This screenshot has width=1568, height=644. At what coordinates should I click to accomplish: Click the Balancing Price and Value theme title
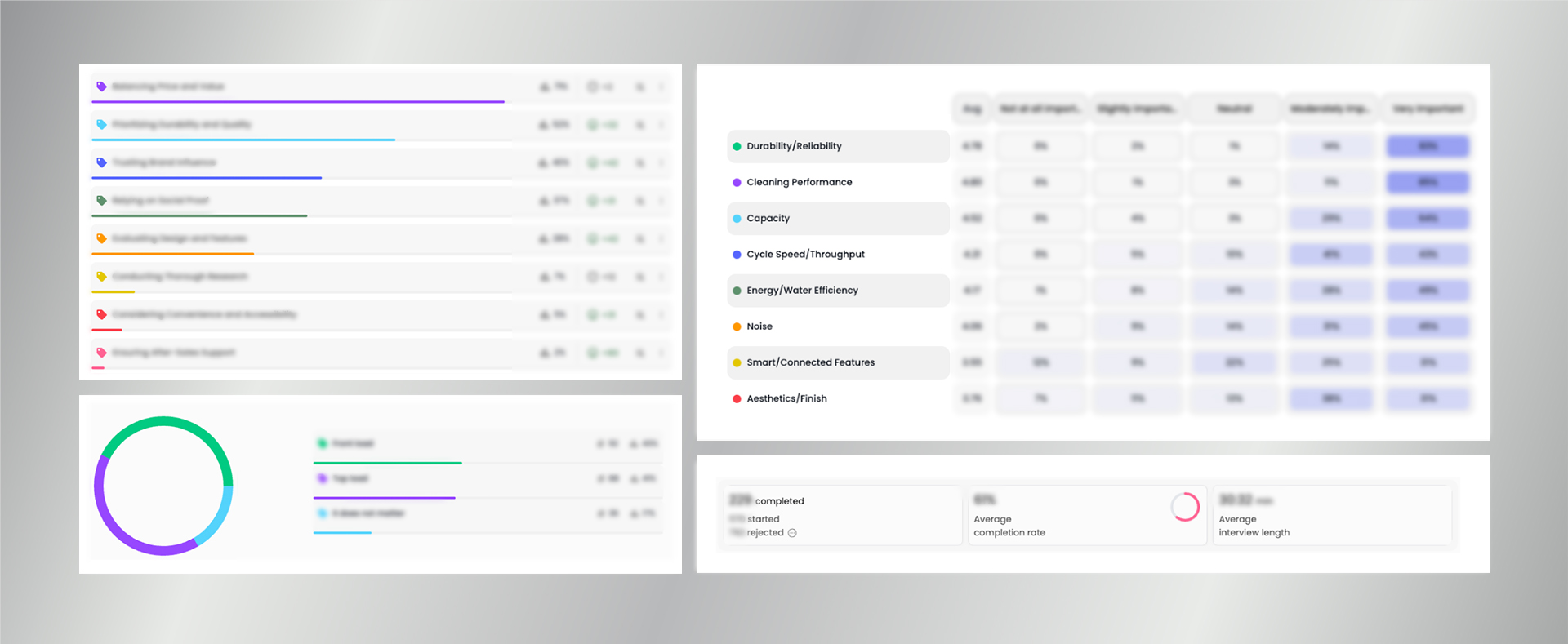point(168,87)
